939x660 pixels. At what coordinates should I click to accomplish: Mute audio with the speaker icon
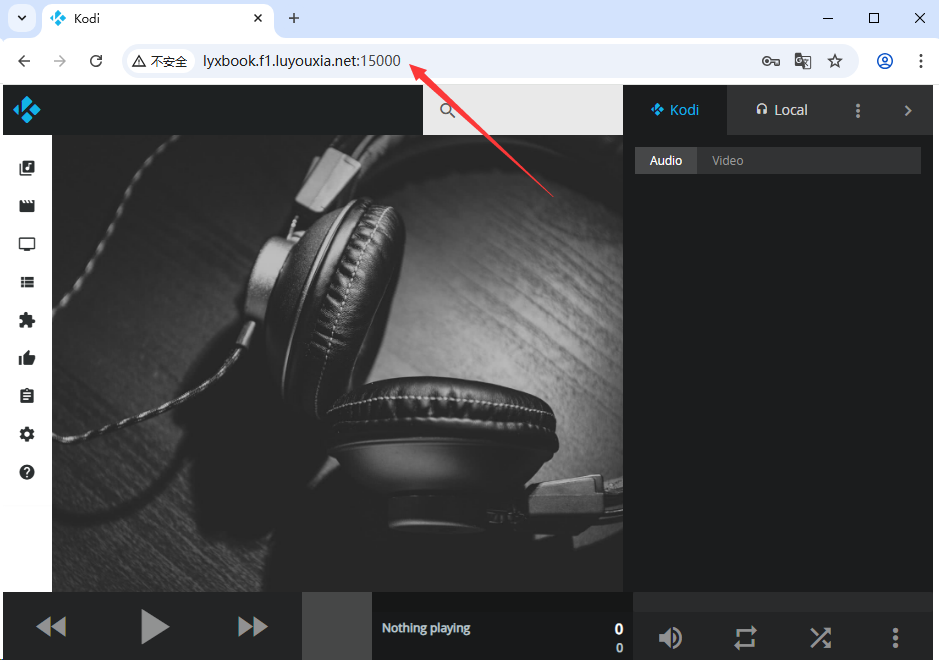click(670, 638)
